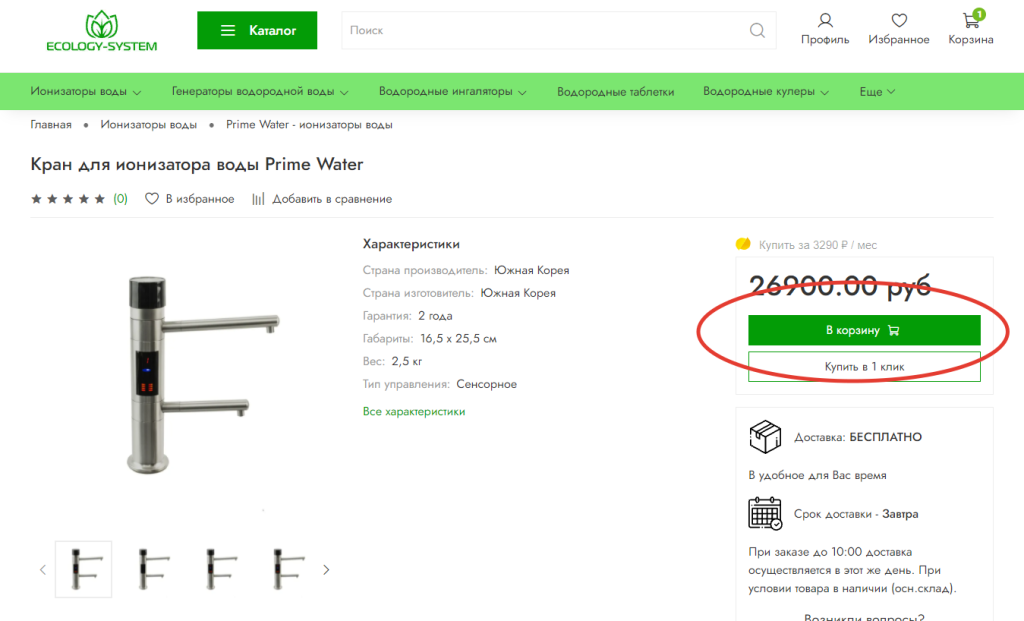The height and width of the screenshot is (621, 1024).
Task: Click Купить в 1 клик button
Action: (x=864, y=366)
